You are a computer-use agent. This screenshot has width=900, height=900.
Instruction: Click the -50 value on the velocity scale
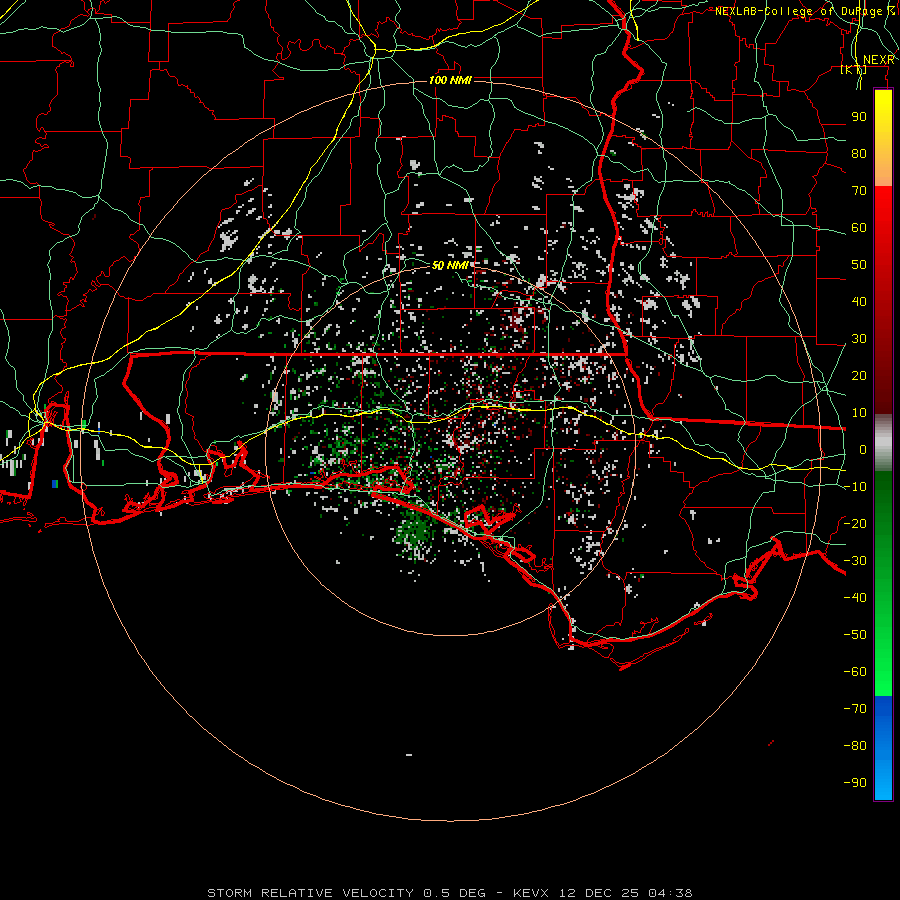coord(855,635)
